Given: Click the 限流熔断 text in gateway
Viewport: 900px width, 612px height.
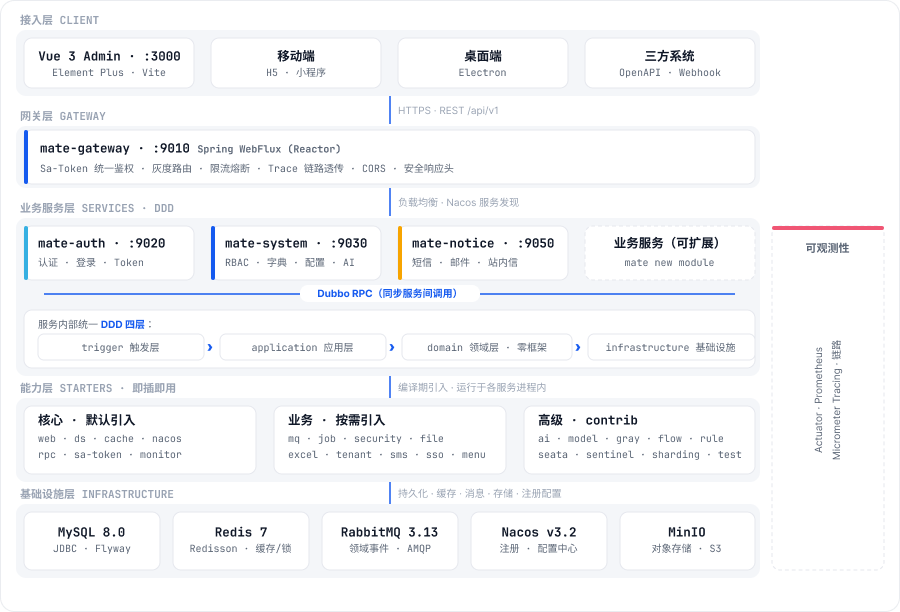Looking at the screenshot, I should (x=230, y=168).
